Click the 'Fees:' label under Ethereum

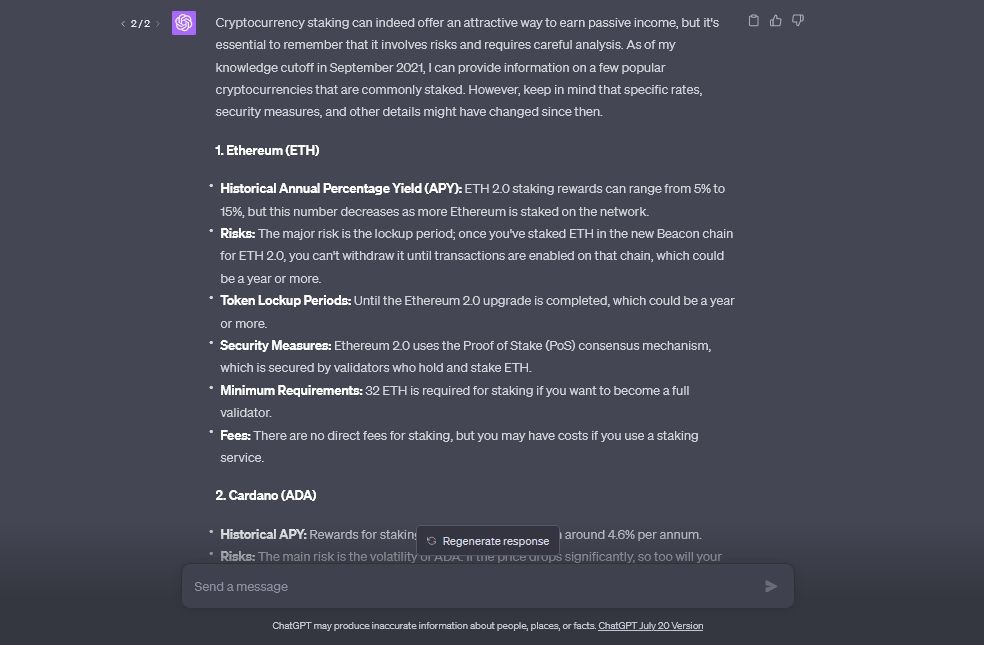235,436
